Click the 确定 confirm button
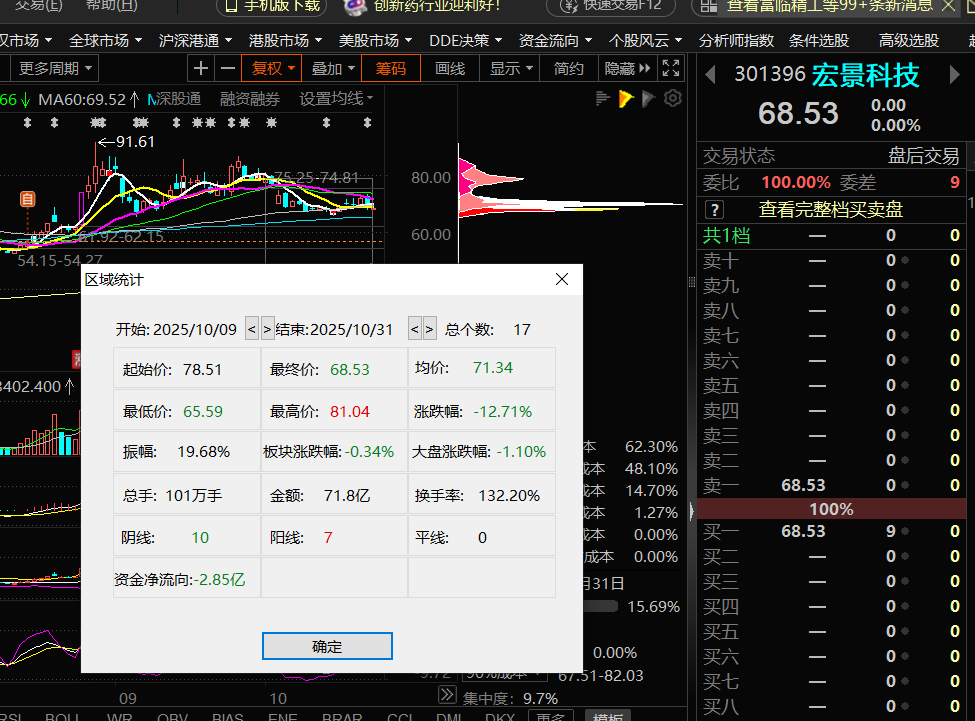 [327, 646]
